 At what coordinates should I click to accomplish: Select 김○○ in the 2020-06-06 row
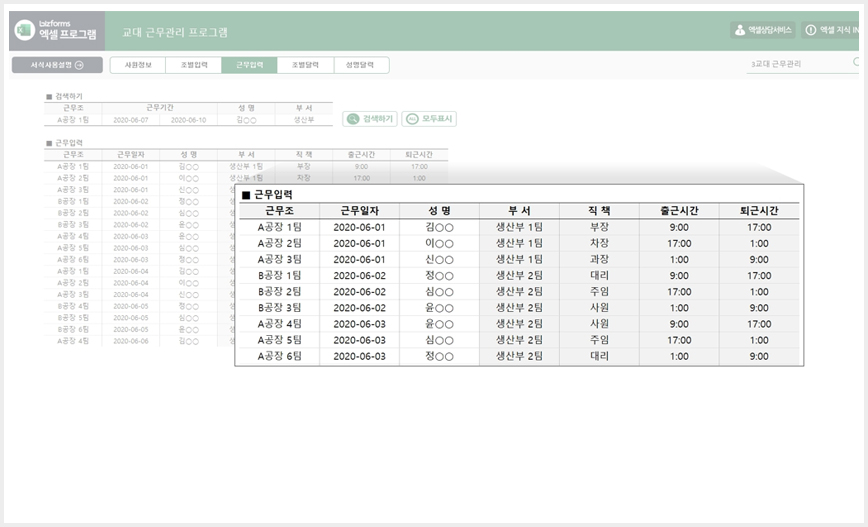188,341
